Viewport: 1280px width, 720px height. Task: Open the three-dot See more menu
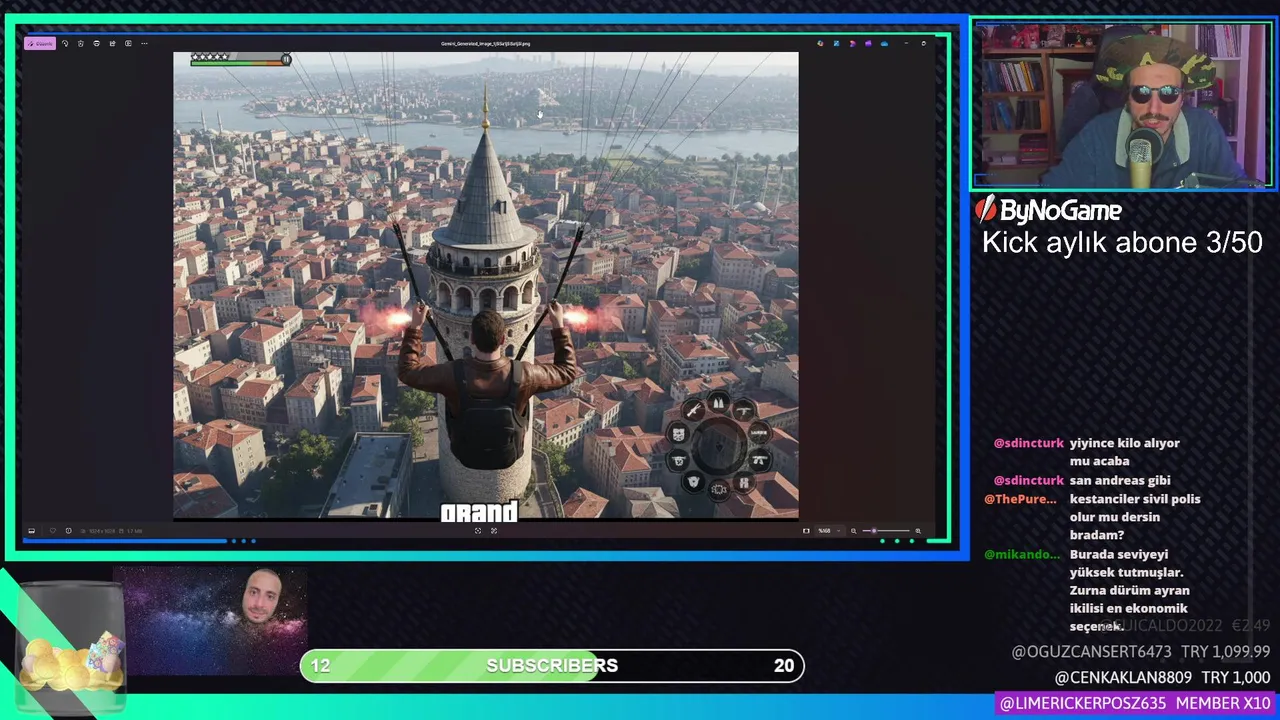(144, 44)
